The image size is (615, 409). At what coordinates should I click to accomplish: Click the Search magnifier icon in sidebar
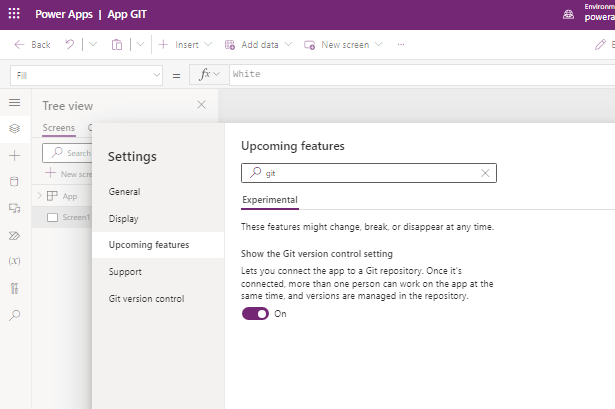[15, 315]
